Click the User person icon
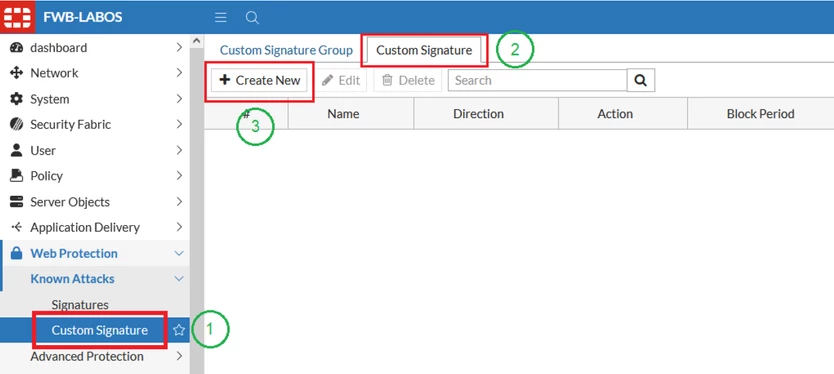The width and height of the screenshot is (834, 374). coord(16,151)
